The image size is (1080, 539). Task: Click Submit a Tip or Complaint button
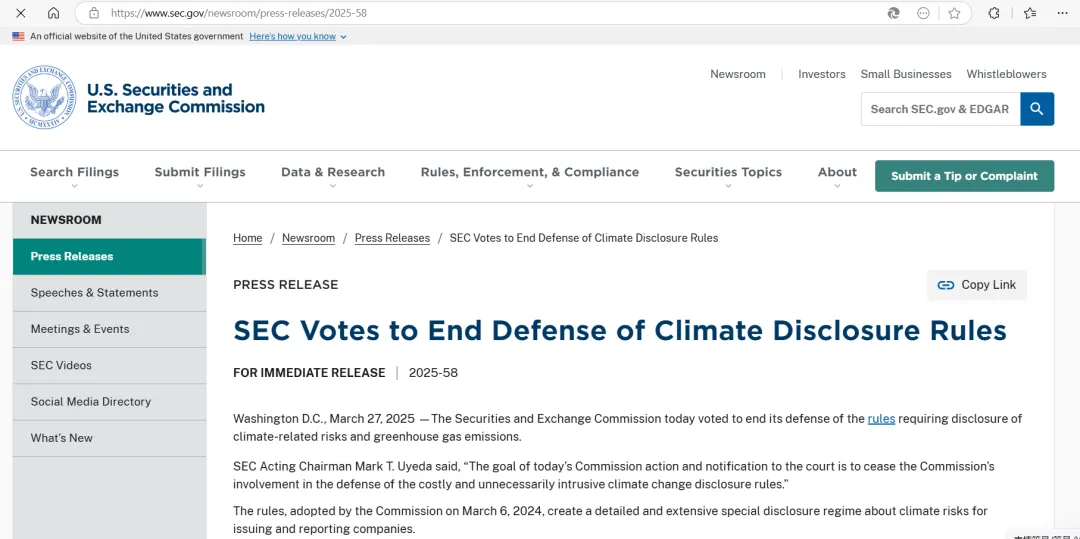(x=964, y=176)
